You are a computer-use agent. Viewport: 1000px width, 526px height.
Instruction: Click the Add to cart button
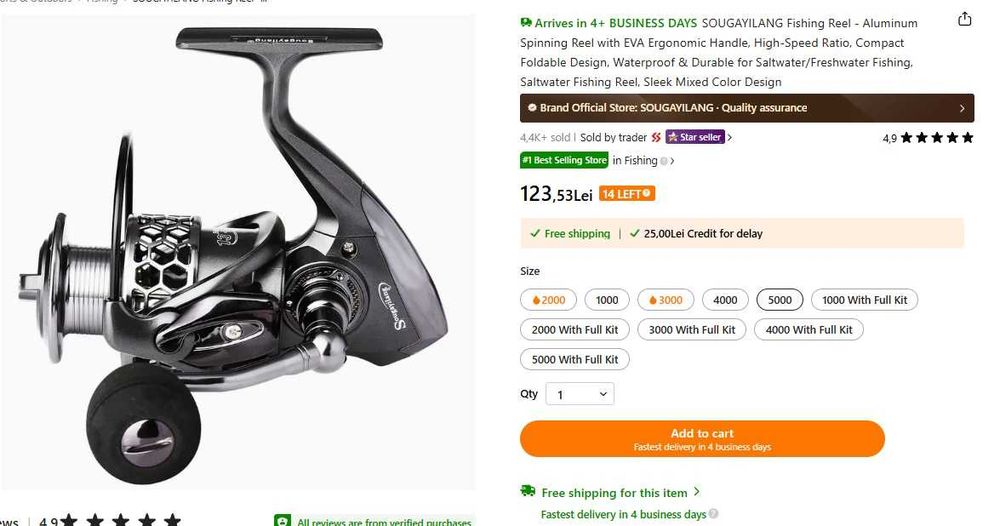702,439
